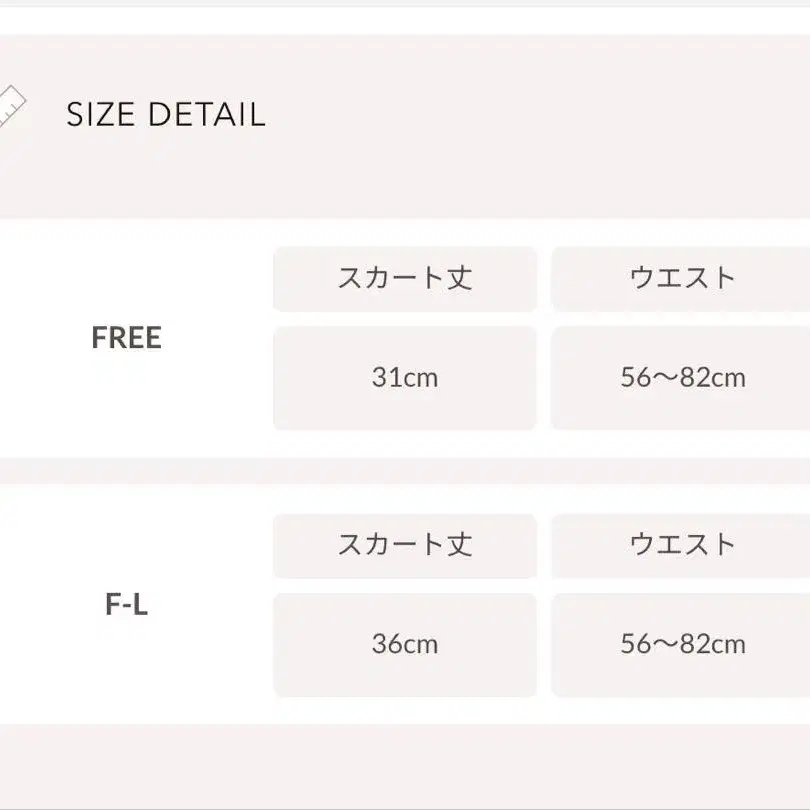
Task: Select the F-L size label
Action: click(127, 605)
